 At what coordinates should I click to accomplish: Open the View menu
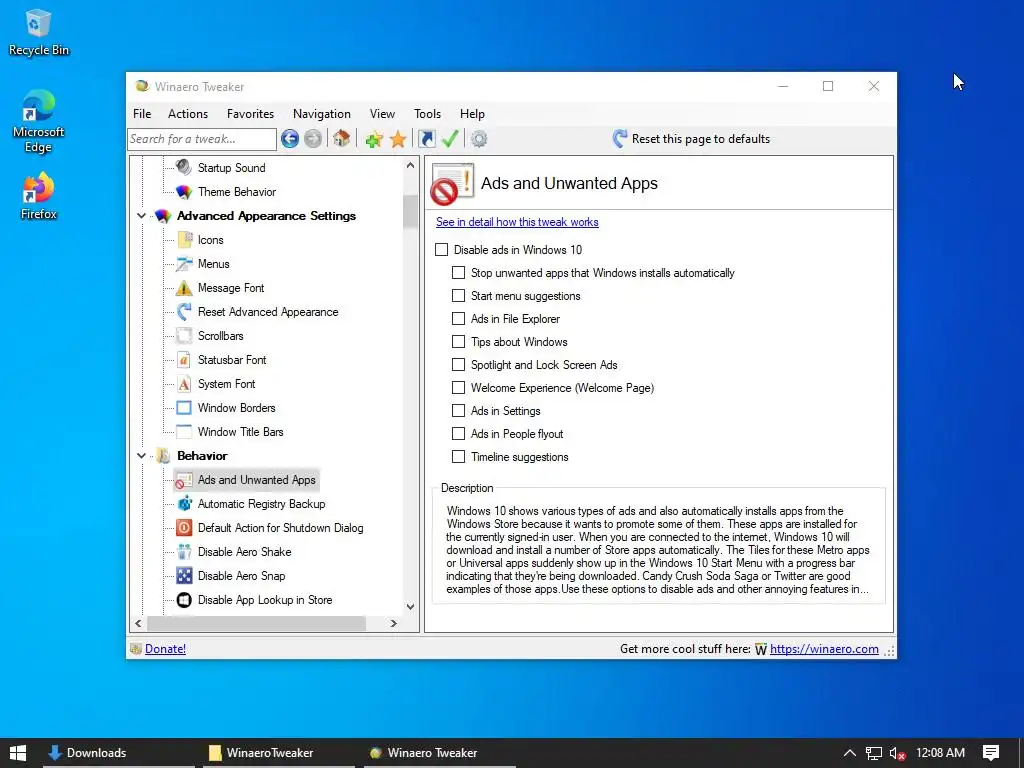382,114
